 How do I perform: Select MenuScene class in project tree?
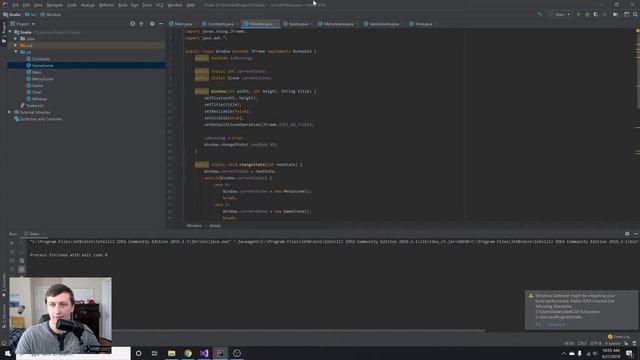[42, 79]
